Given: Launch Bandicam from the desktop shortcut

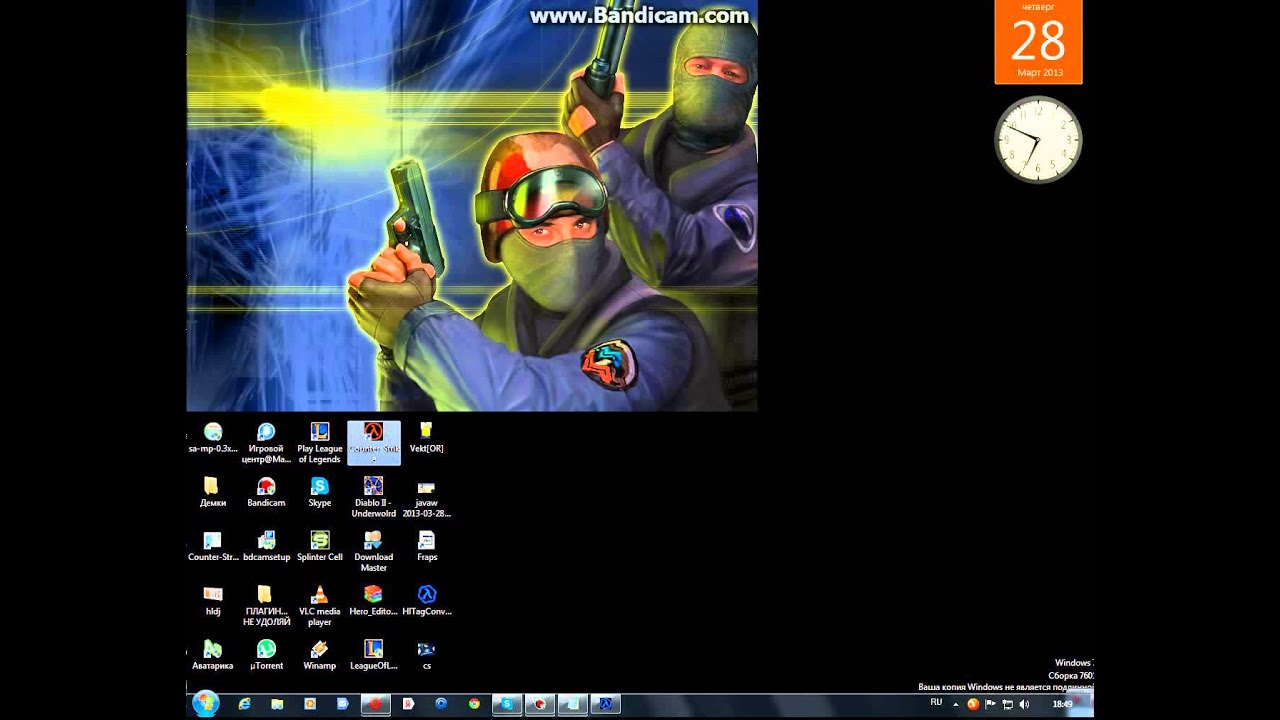Looking at the screenshot, I should coord(266,492).
